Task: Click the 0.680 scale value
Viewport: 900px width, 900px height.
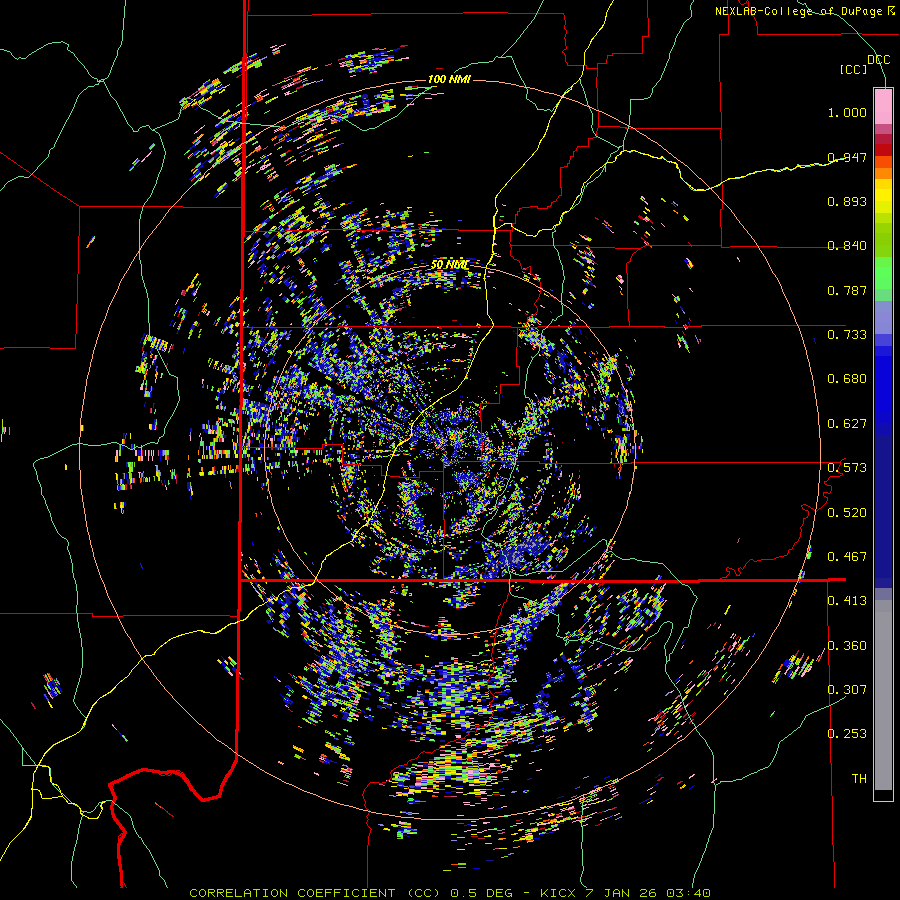Action: [x=847, y=379]
